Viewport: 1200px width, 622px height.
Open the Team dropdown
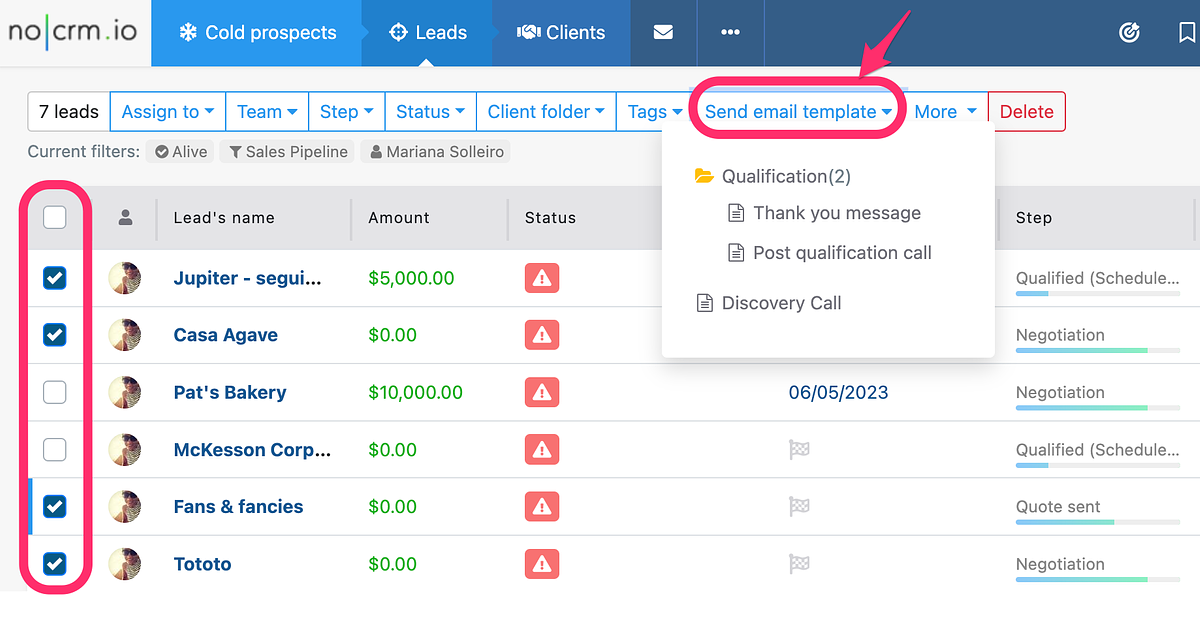coord(267,112)
